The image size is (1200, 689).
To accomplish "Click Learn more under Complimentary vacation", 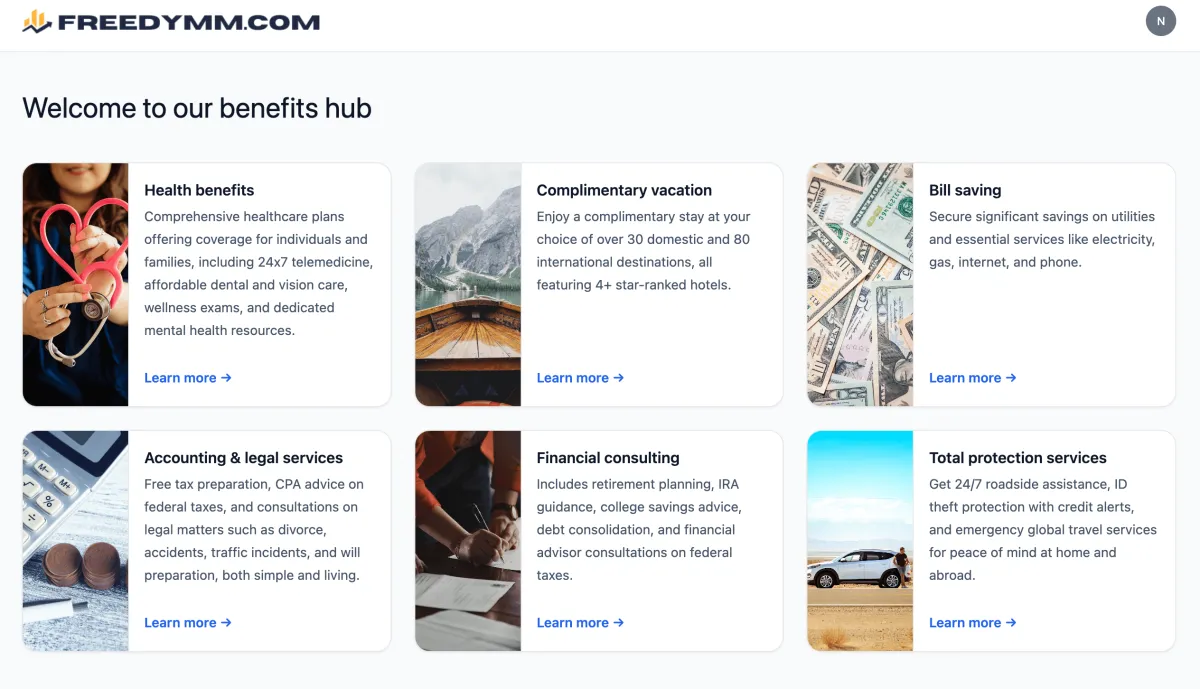I will click(x=580, y=378).
